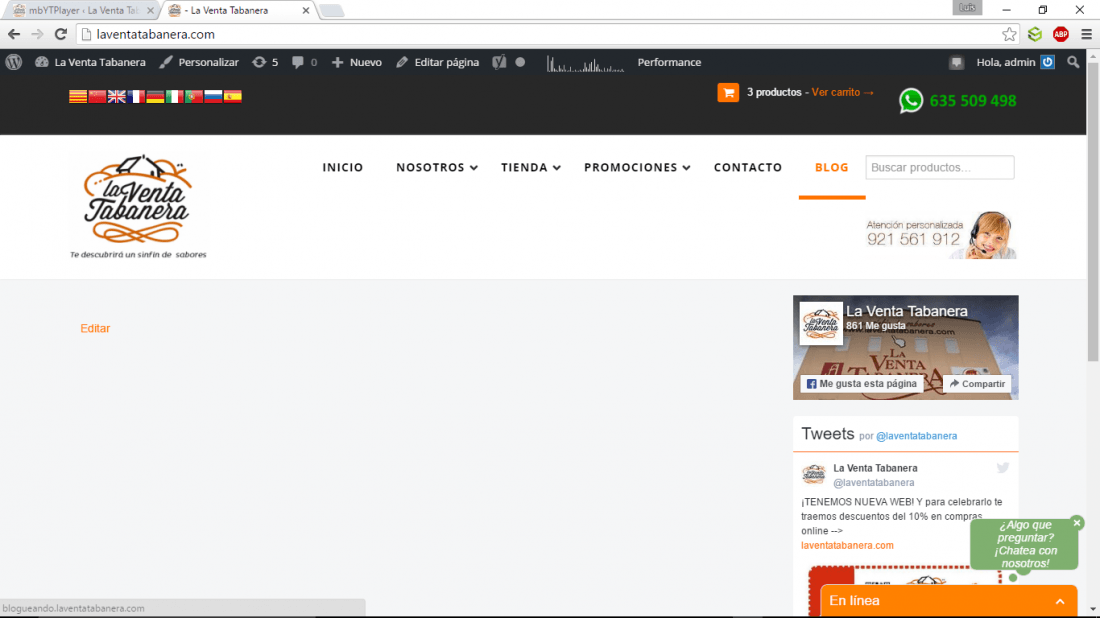Switch language to Chinese flag
1100x618 pixels.
[x=97, y=96]
